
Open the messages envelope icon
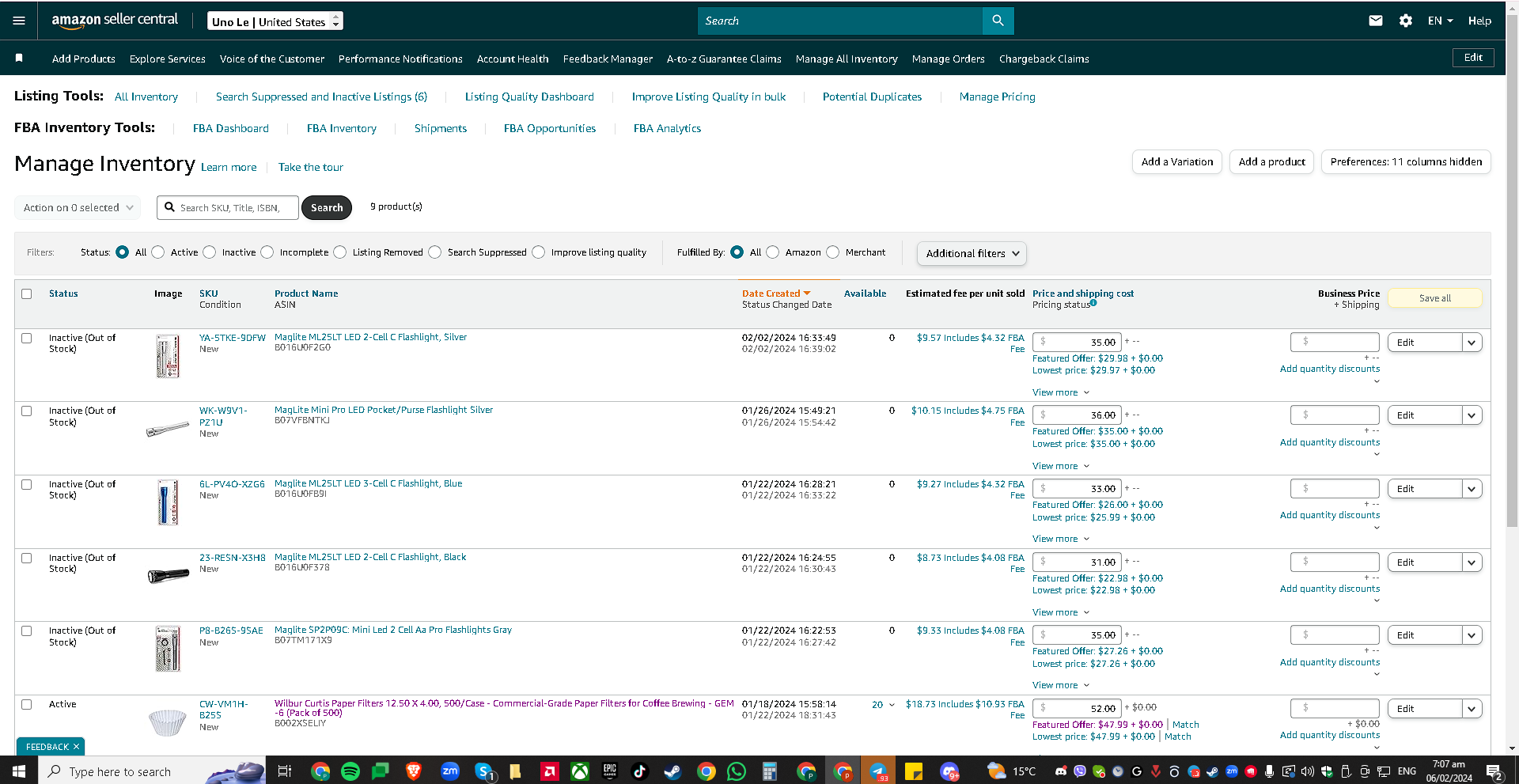click(x=1376, y=21)
